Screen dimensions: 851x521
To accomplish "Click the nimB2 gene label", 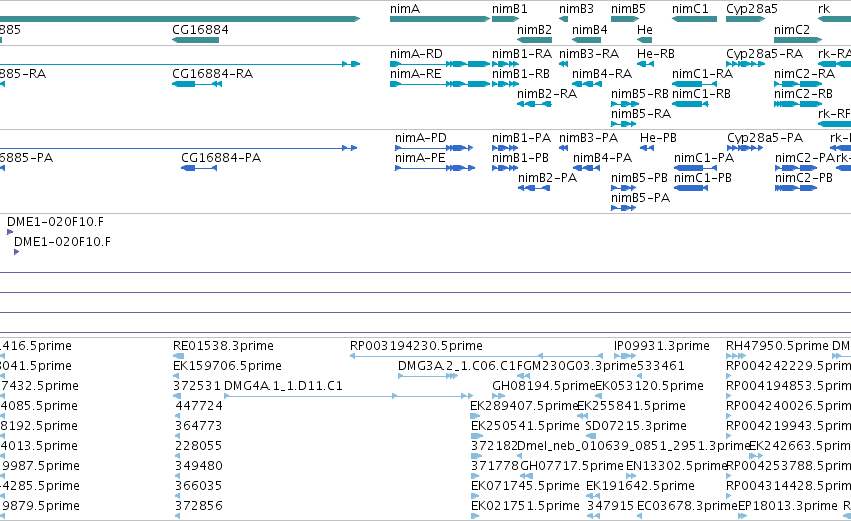I will (x=535, y=29).
